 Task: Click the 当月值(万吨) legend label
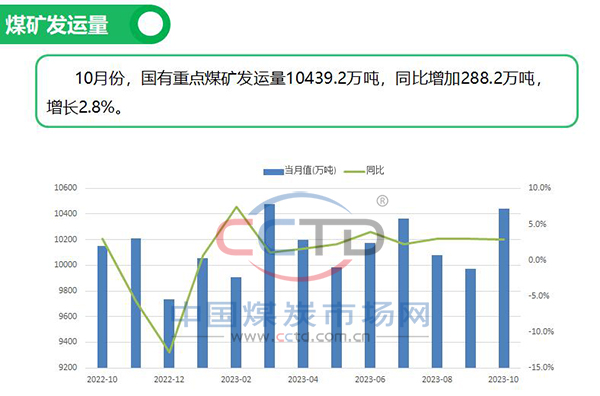pos(310,171)
